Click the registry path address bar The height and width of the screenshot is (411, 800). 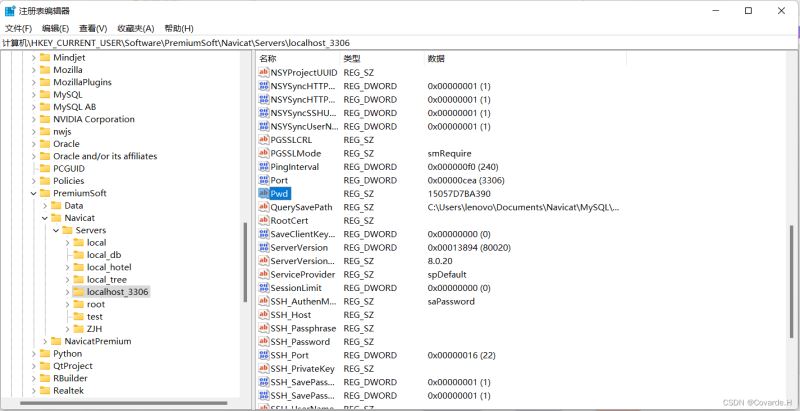click(x=398, y=43)
